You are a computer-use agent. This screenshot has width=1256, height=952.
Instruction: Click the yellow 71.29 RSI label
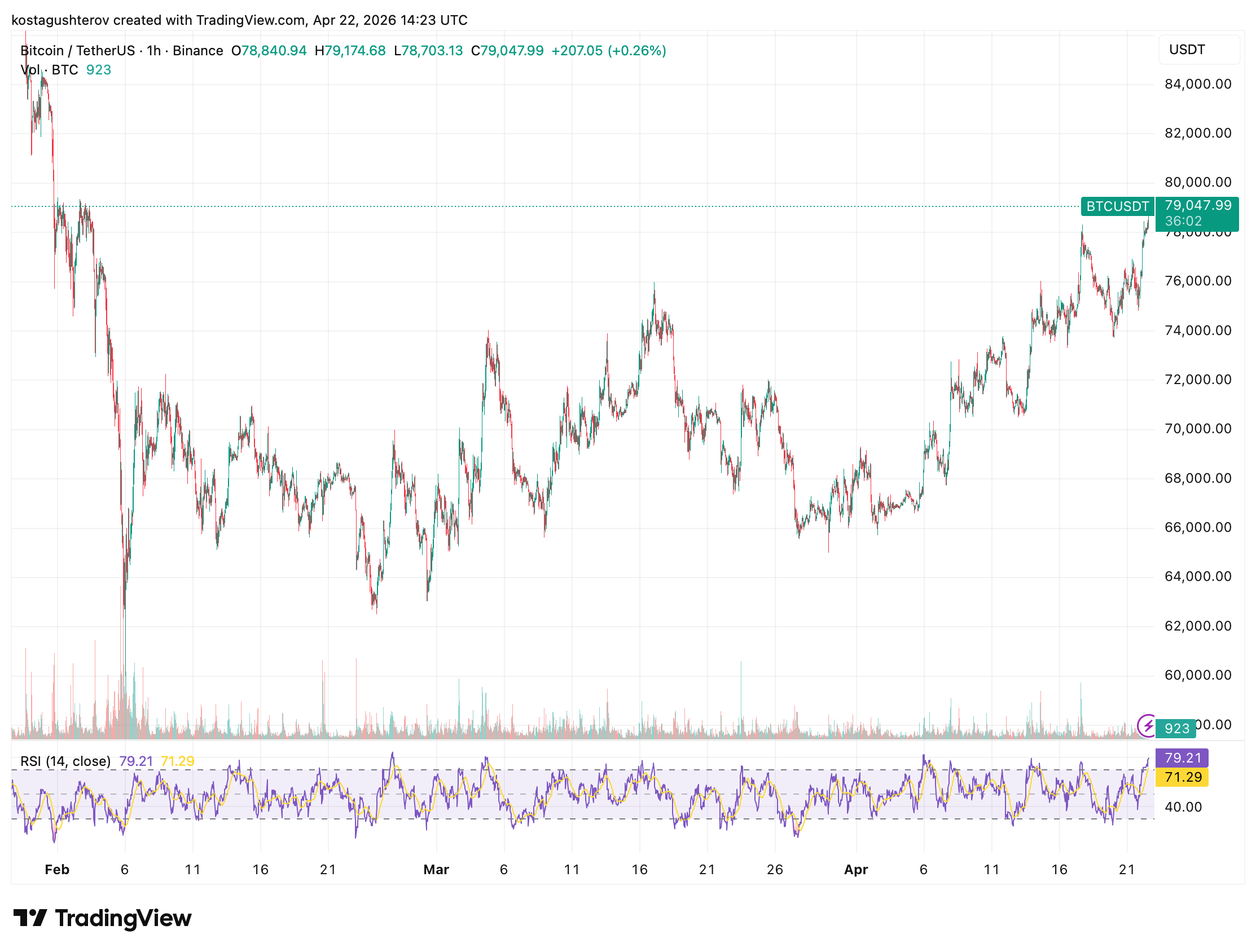point(1183,777)
